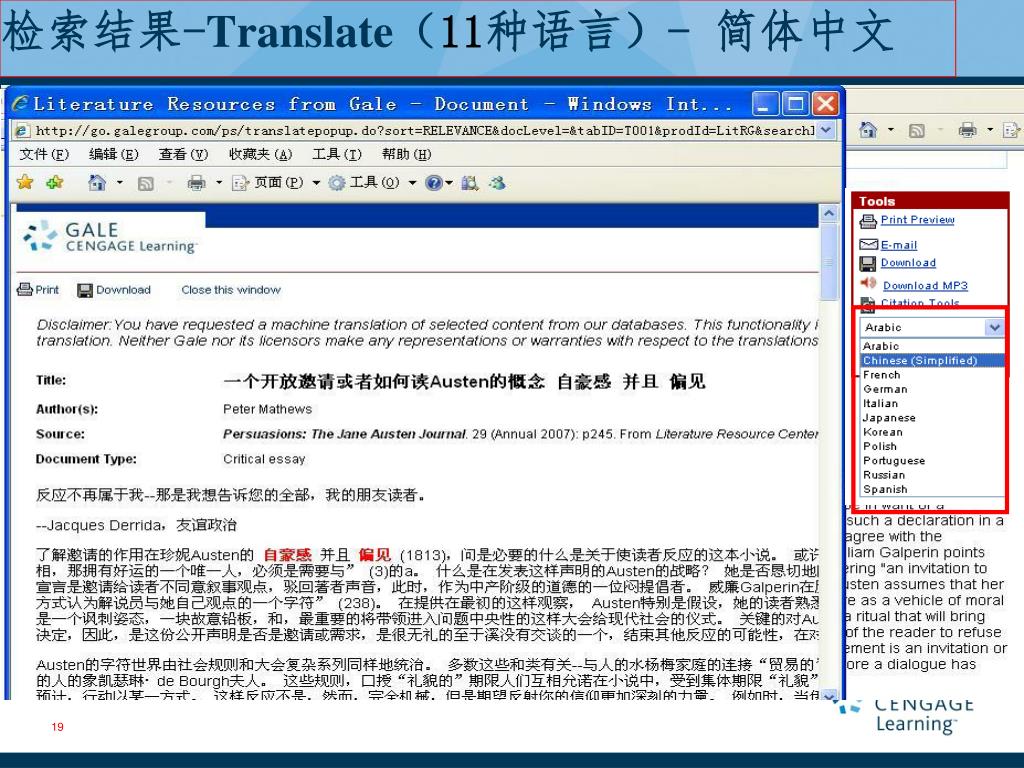Image resolution: width=1024 pixels, height=768 pixels.
Task: Click the Download link in Tools panel
Action: click(908, 263)
